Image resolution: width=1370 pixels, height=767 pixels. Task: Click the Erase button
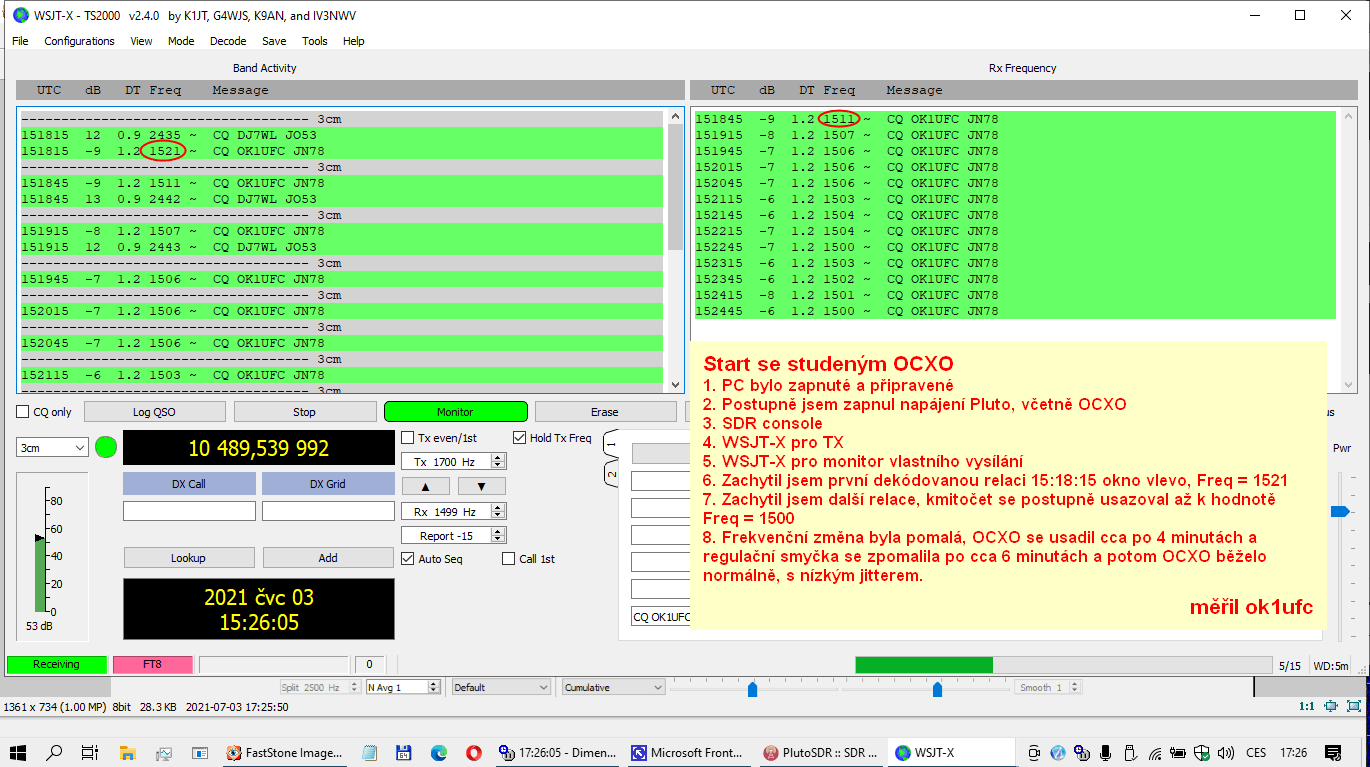click(605, 412)
